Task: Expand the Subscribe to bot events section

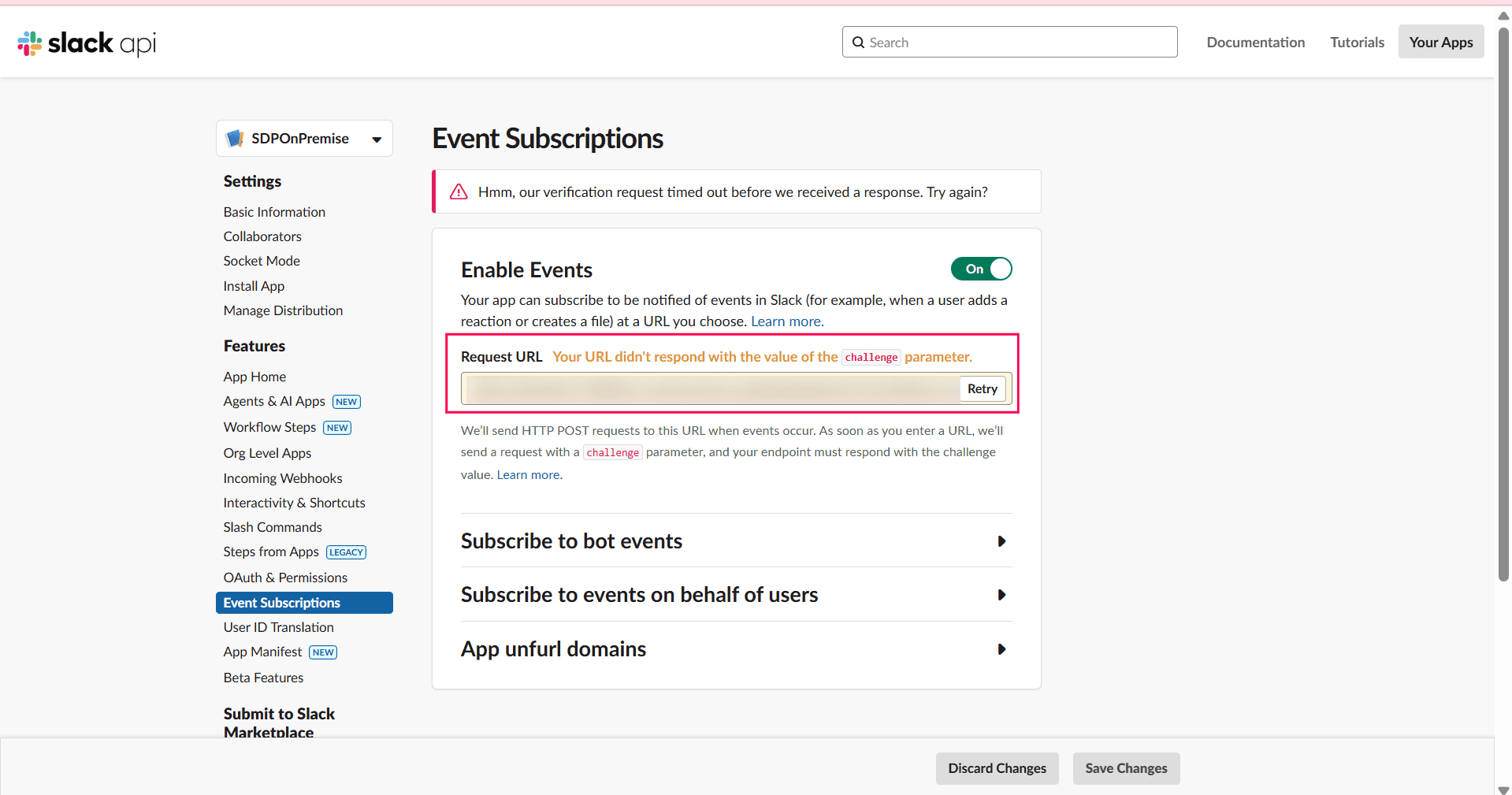Action: (x=1001, y=541)
